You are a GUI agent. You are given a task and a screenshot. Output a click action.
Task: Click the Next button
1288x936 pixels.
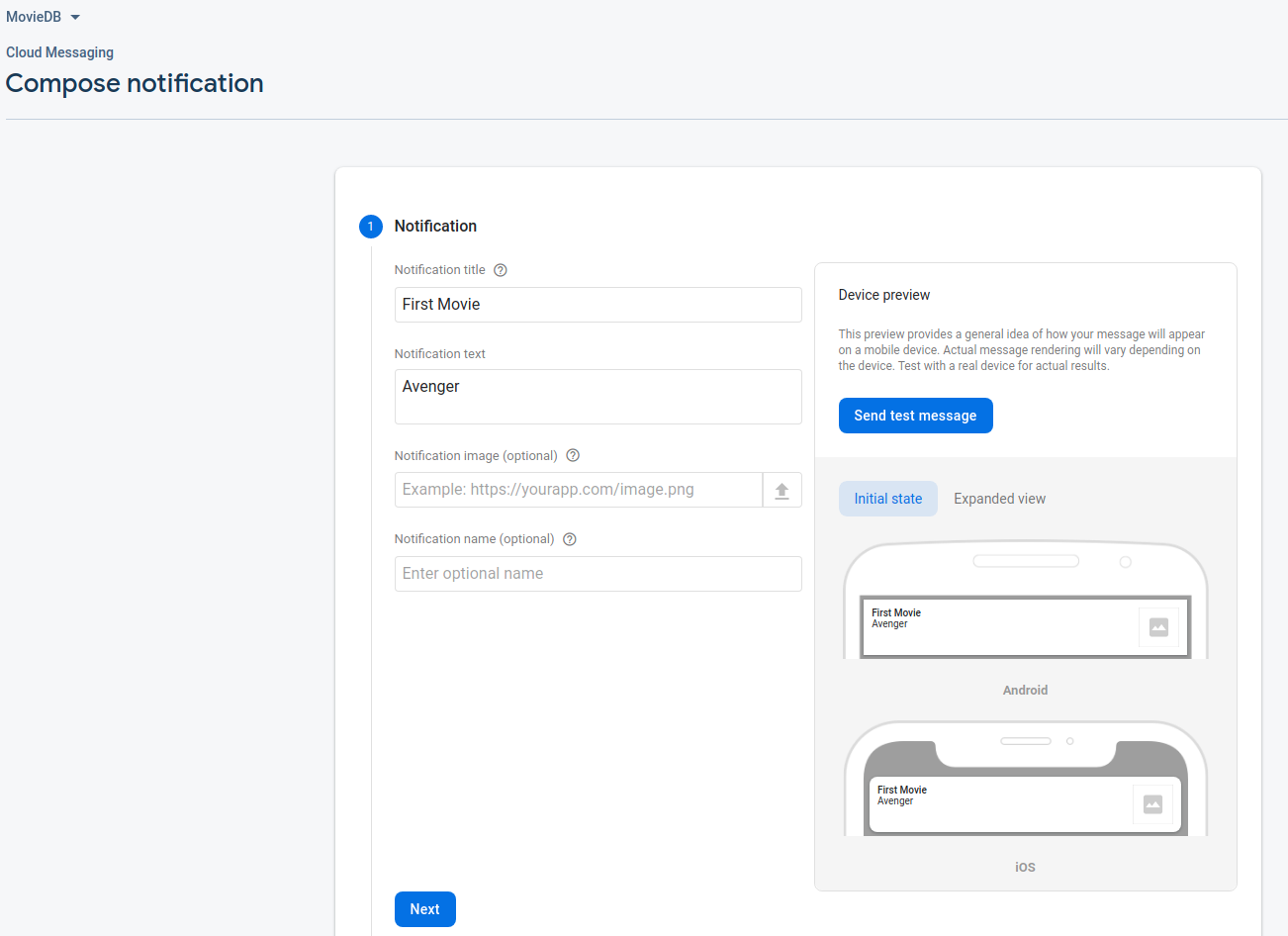click(425, 909)
